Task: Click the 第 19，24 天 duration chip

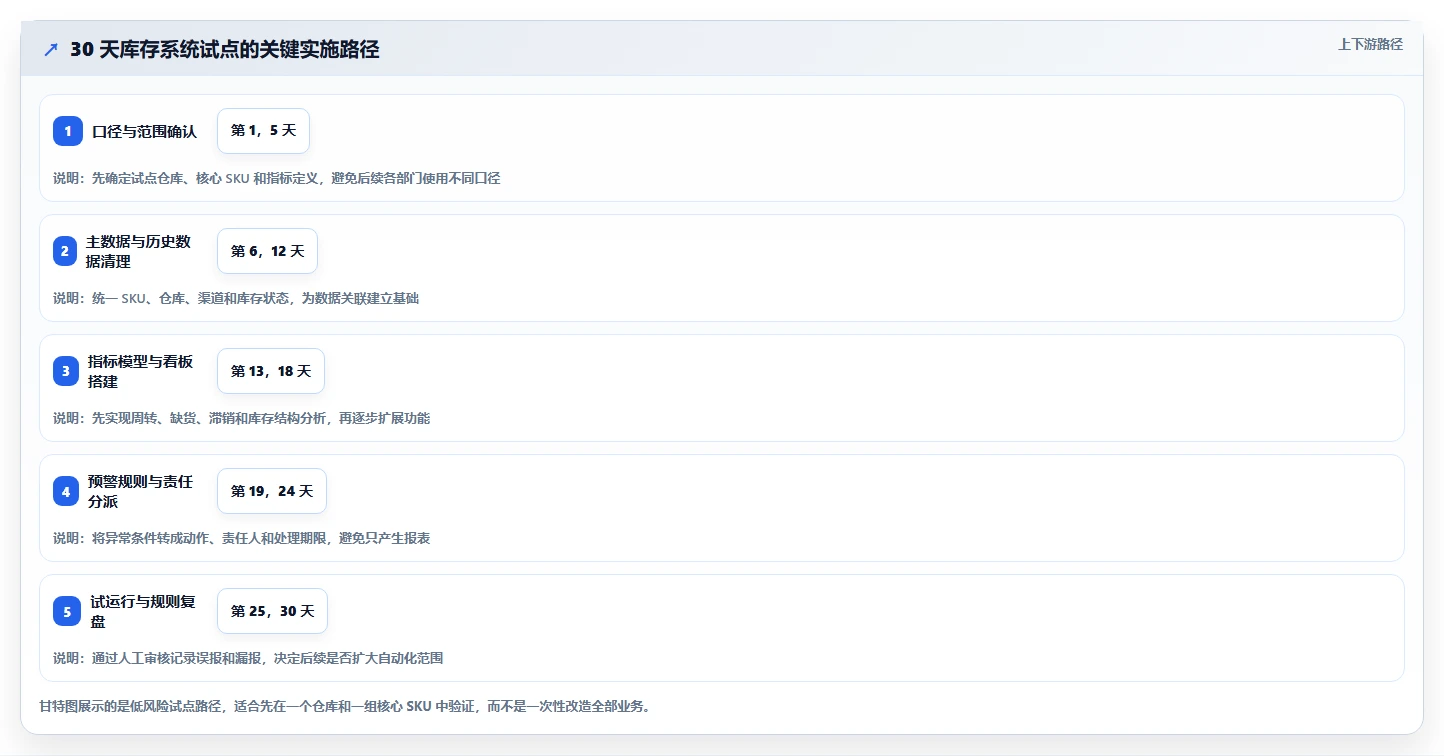Action: click(272, 491)
